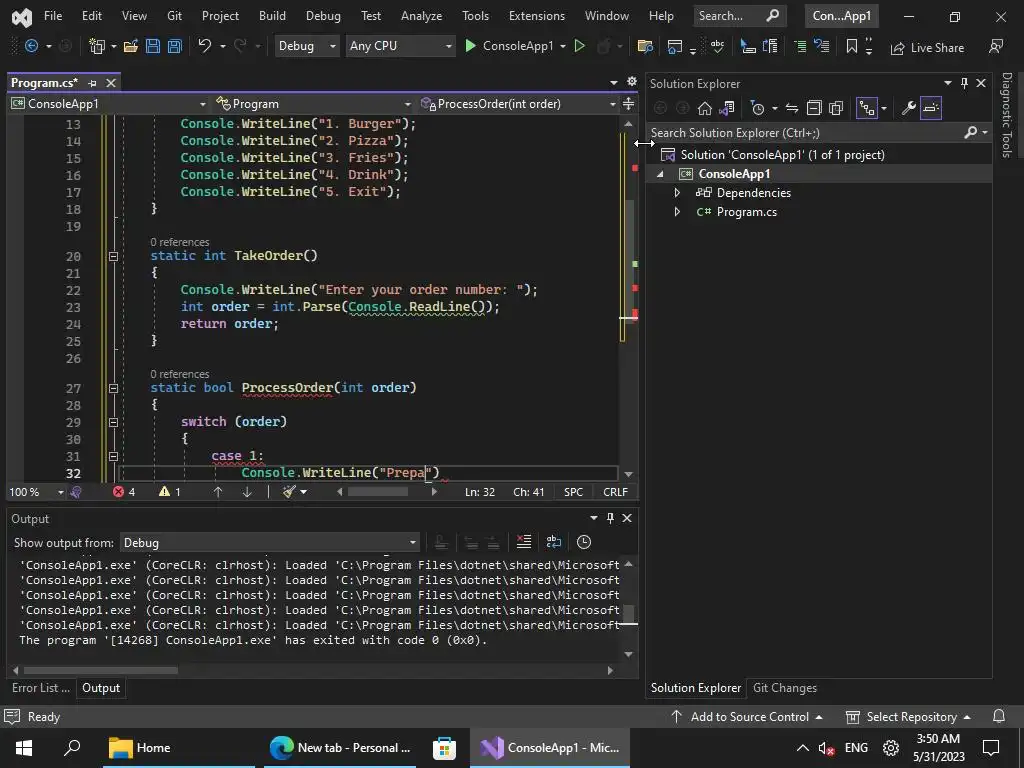The image size is (1024, 768).
Task: Open the Extensions menu
Action: (x=537, y=16)
